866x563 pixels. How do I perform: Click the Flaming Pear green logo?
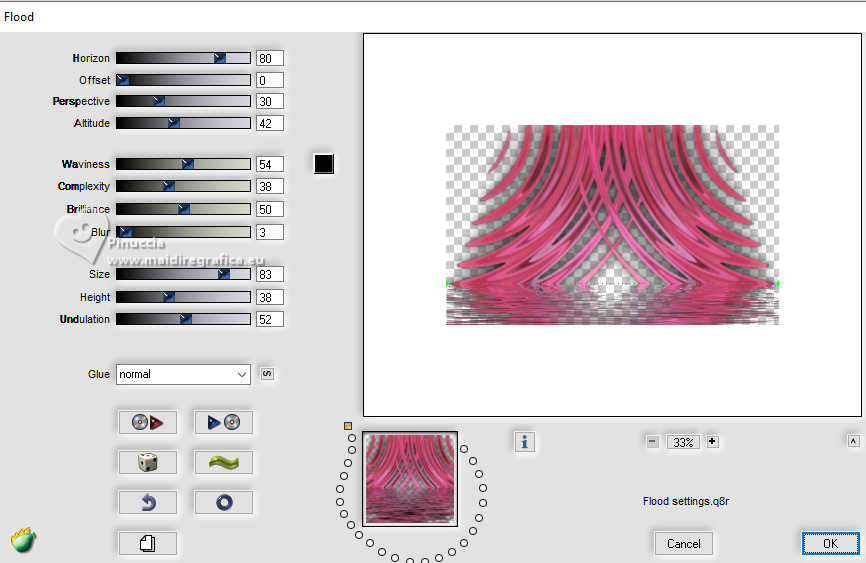(x=23, y=540)
